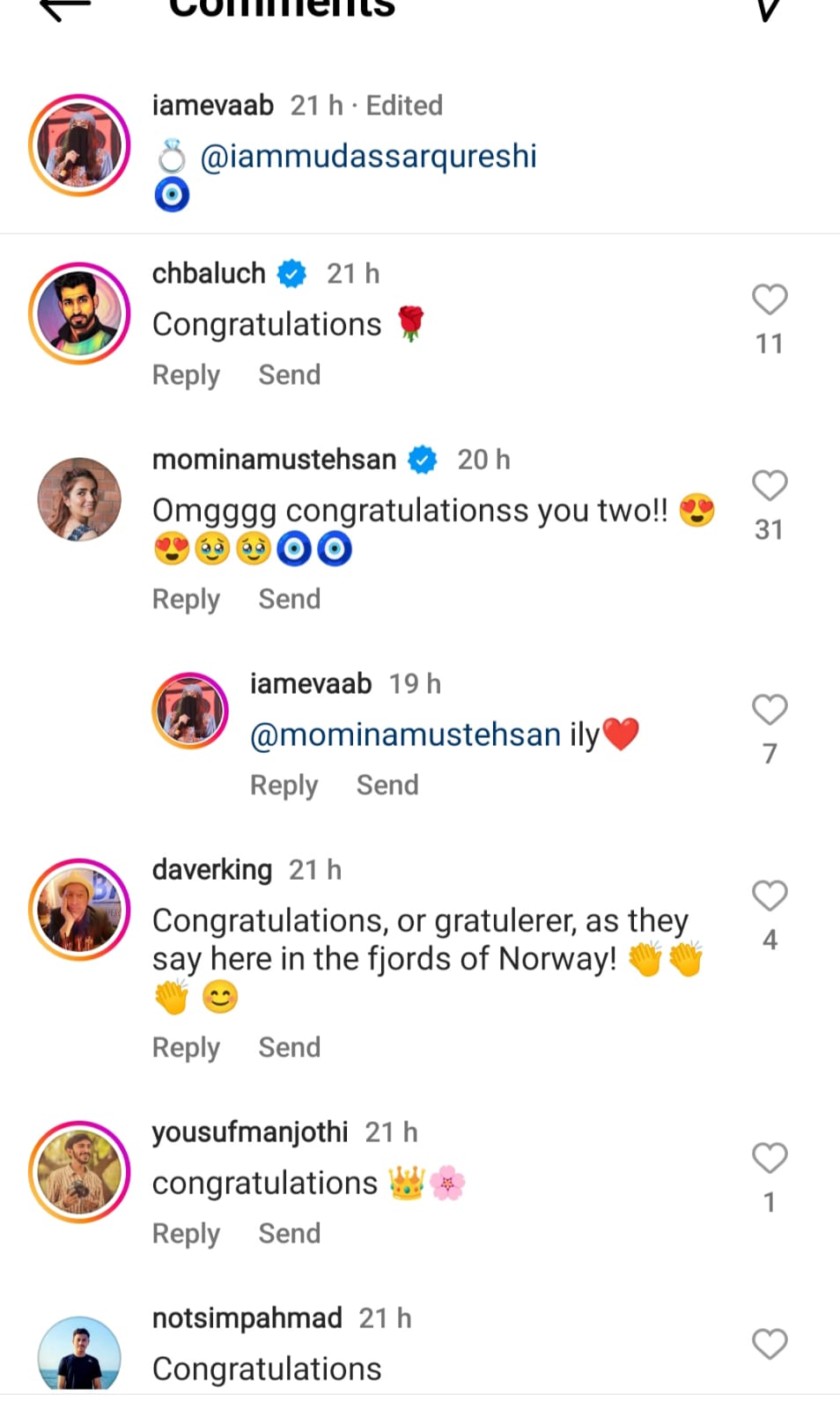The width and height of the screenshot is (840, 1409).
Task: Tap the send icon in the header
Action: 768,9
